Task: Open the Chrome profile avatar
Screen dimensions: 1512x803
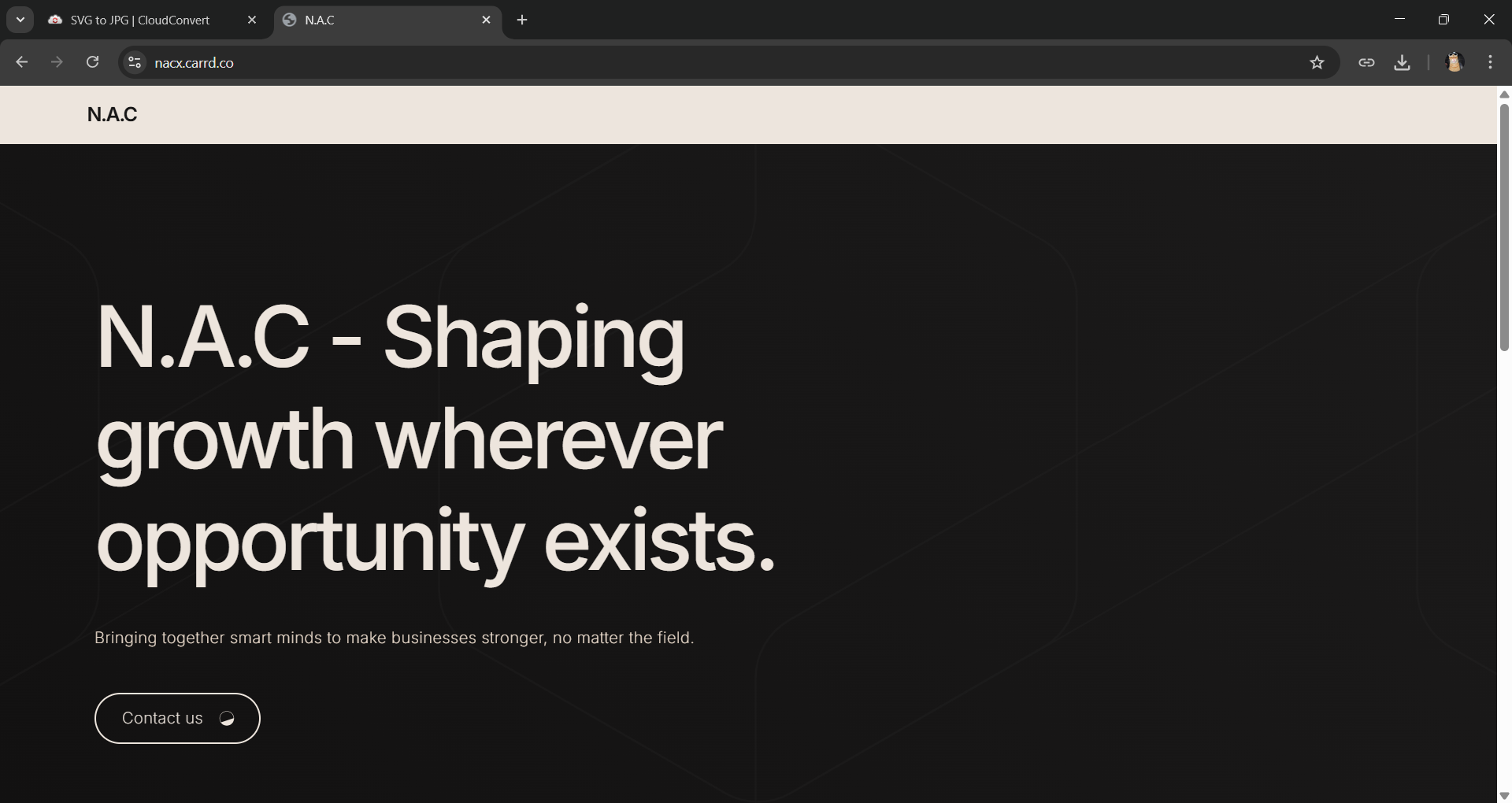Action: [1454, 62]
